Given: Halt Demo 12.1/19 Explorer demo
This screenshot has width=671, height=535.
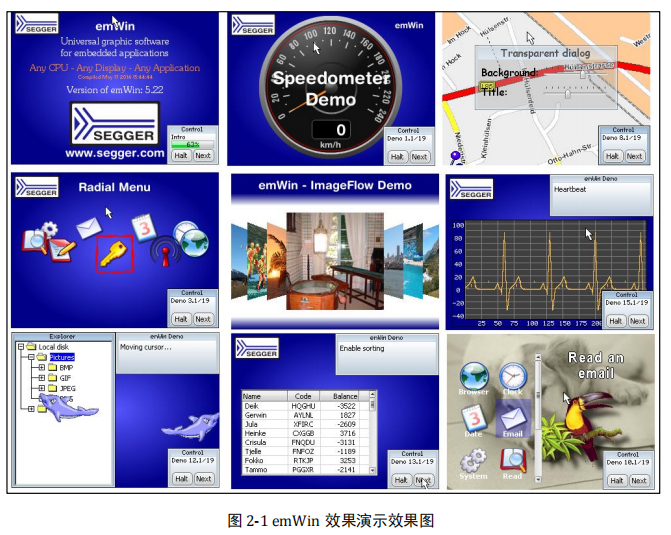Looking at the screenshot, I should coord(182,479).
